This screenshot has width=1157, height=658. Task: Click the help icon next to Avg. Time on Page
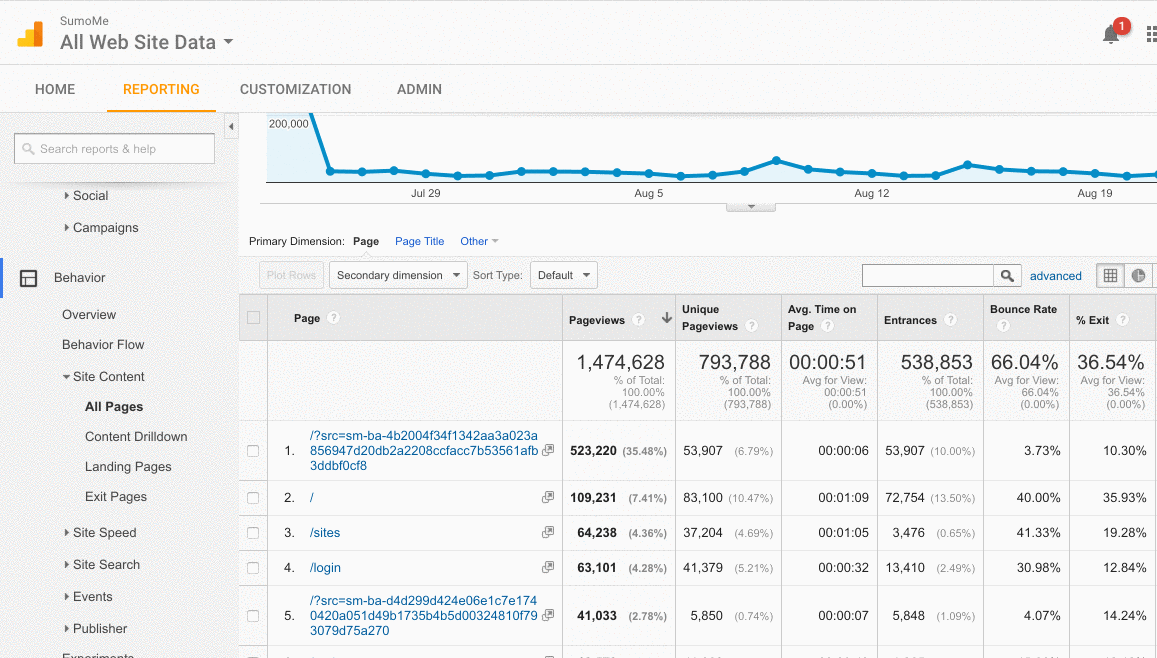pos(827,326)
